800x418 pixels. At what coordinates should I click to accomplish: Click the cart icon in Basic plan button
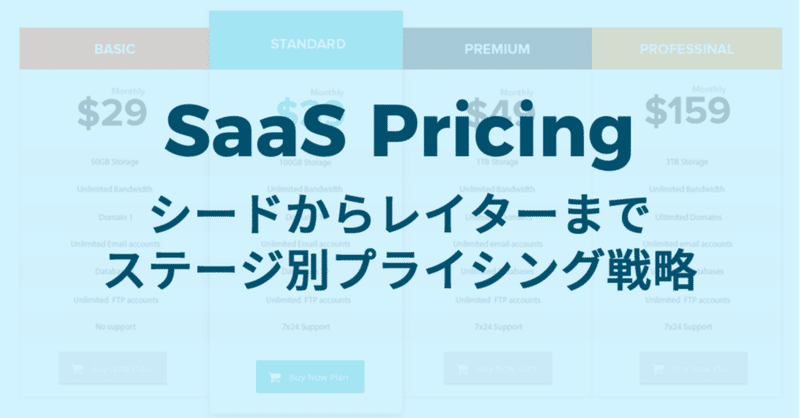[x=78, y=368]
